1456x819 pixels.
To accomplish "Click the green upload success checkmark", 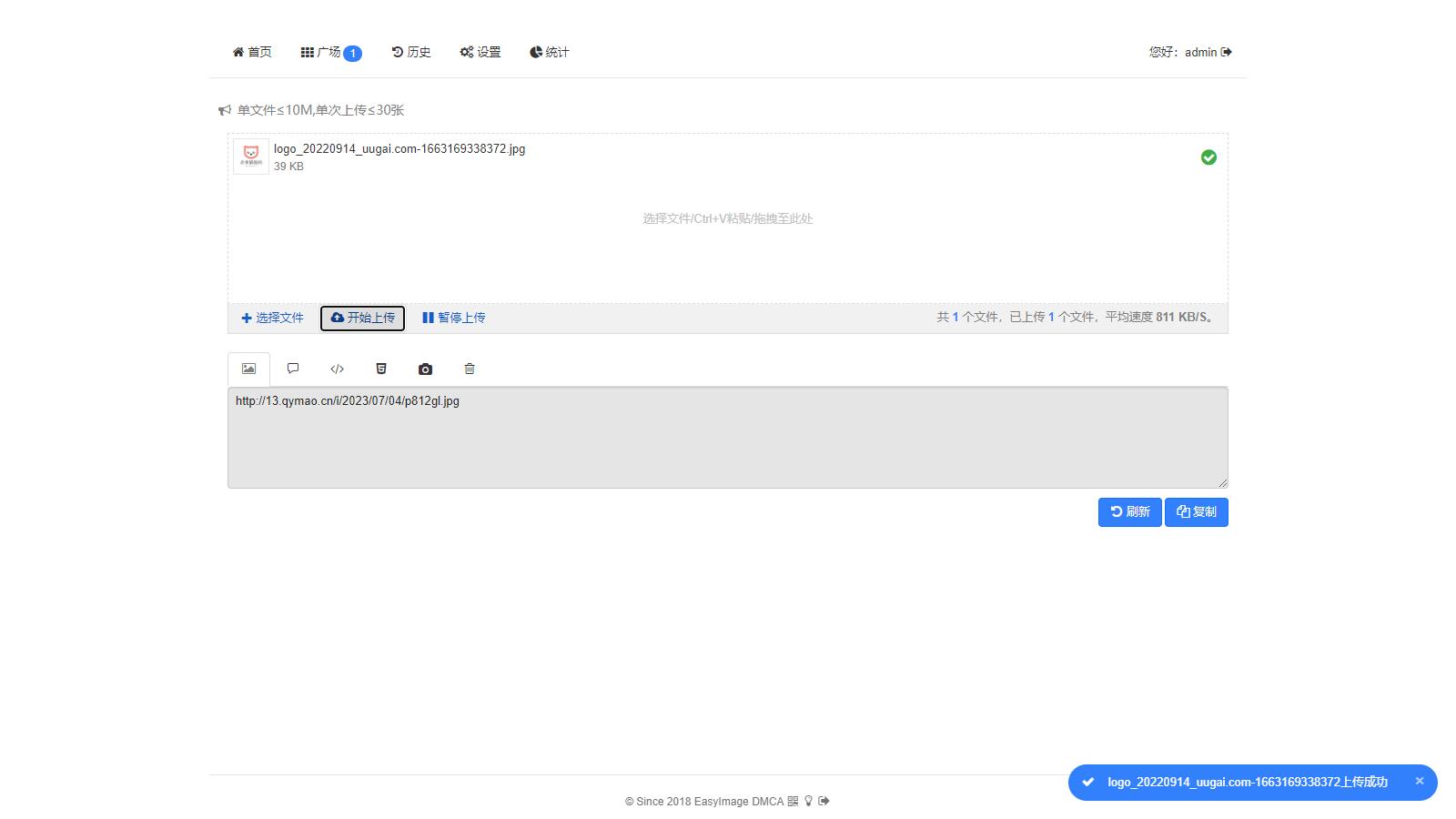I will pyautogui.click(x=1208, y=157).
